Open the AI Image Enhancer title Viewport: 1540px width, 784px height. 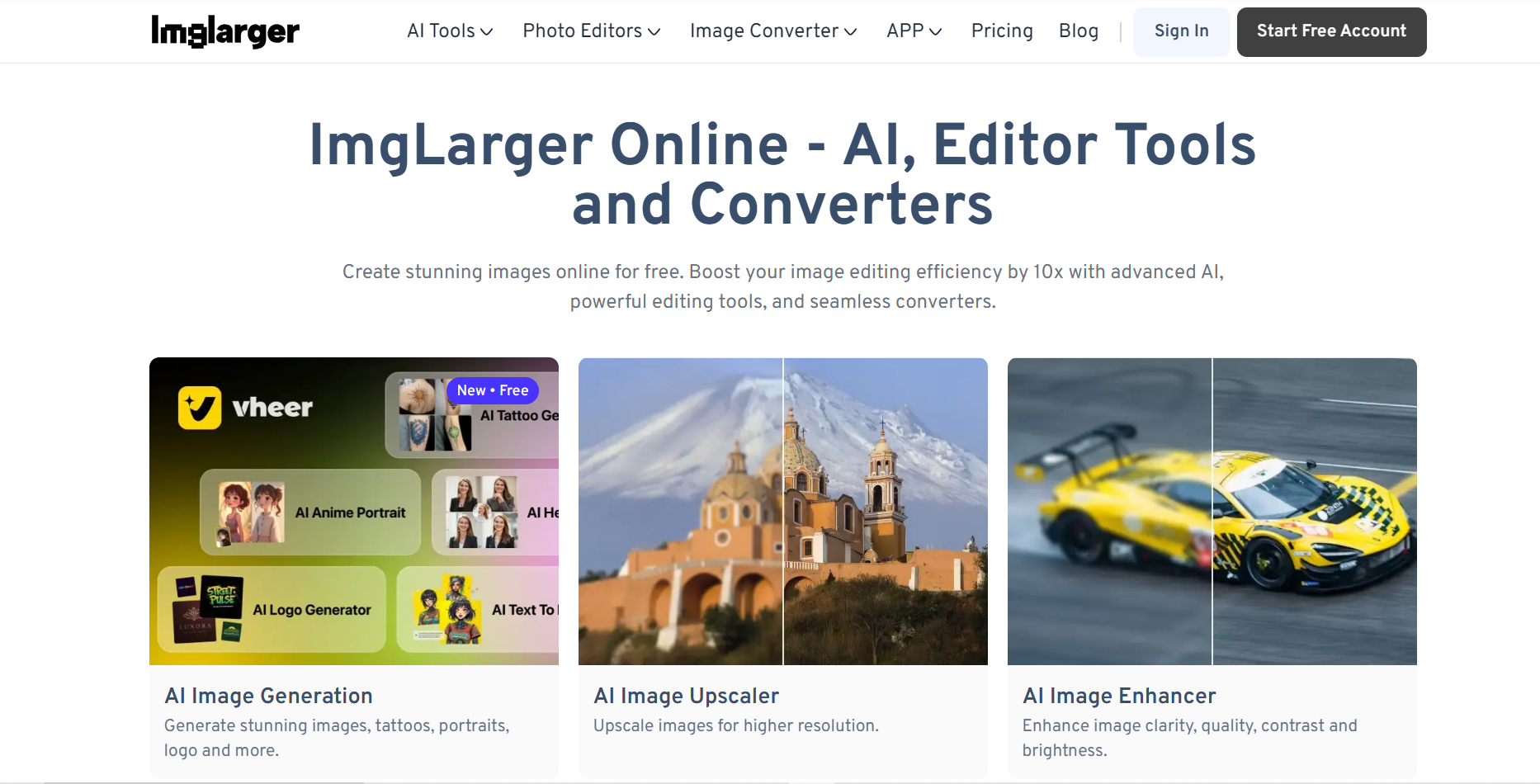[x=1120, y=696]
